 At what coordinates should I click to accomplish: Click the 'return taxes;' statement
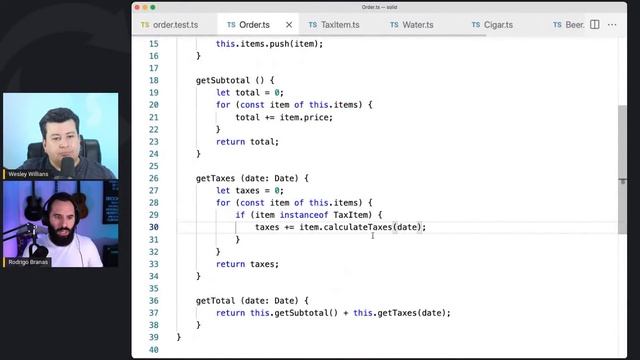(x=247, y=264)
